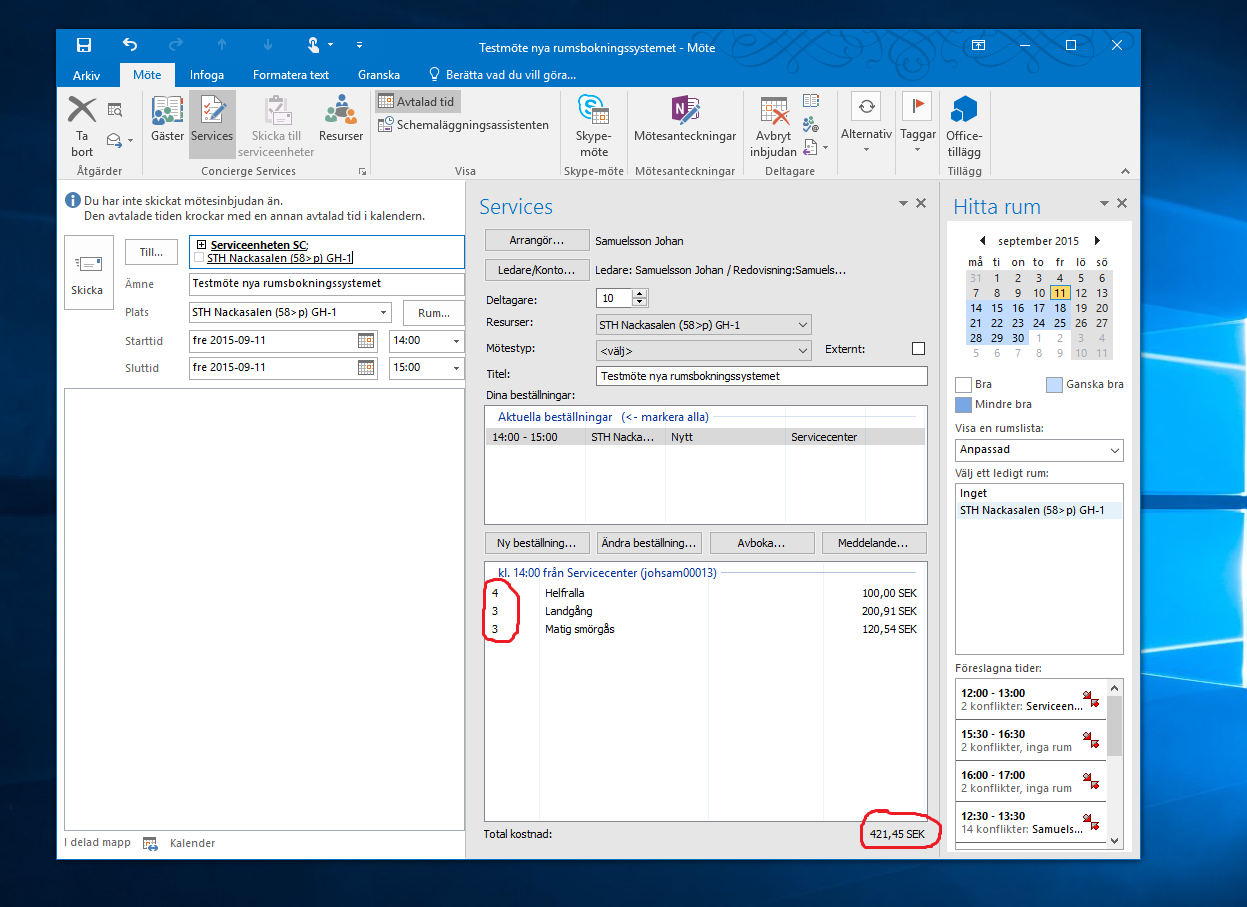Click the Rum... button

pos(433,313)
